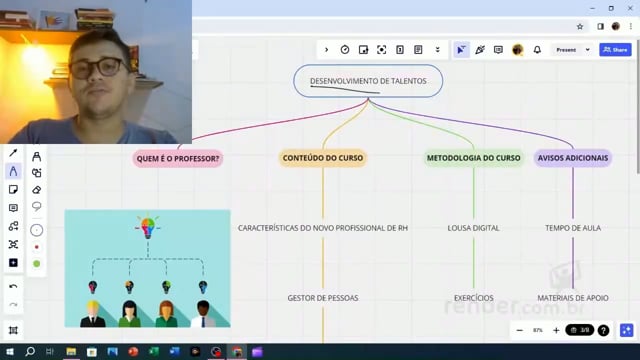Select the DESENVOLVIMENTO DE TALENTOS root node

368,81
